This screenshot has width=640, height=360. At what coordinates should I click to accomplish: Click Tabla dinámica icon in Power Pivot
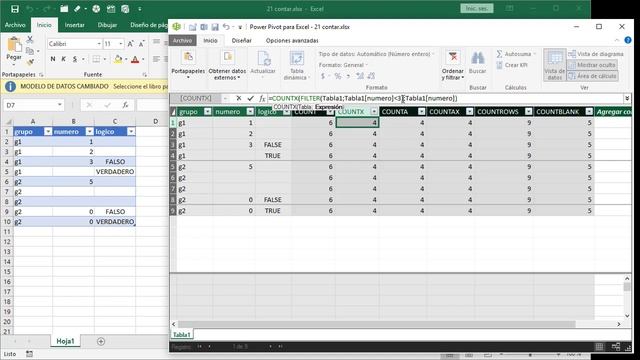pyautogui.click(x=297, y=58)
